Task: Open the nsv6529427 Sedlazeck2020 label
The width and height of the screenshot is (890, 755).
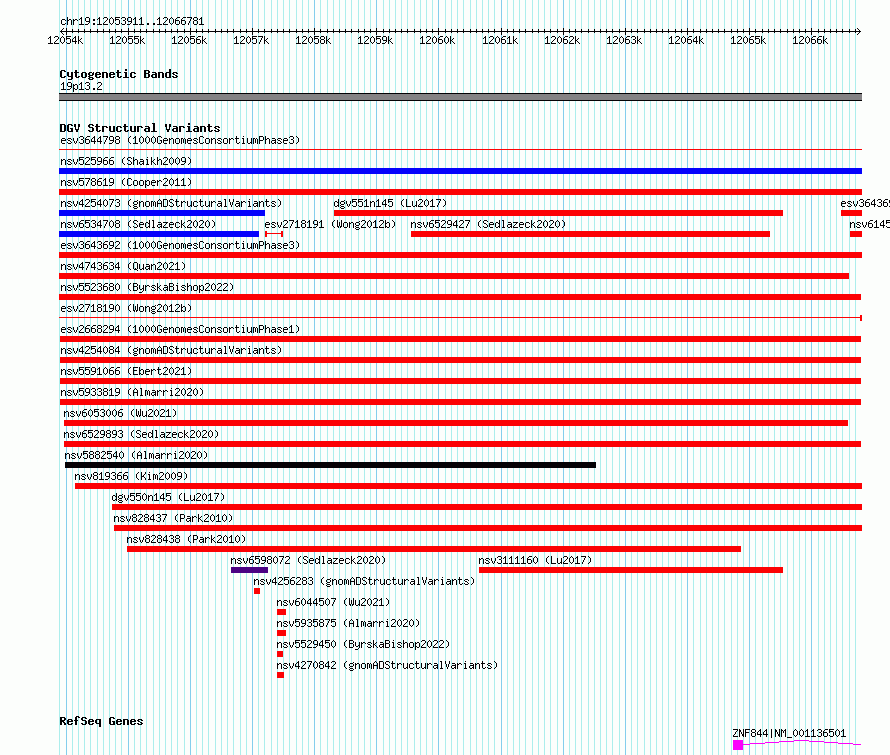Action: tap(488, 224)
